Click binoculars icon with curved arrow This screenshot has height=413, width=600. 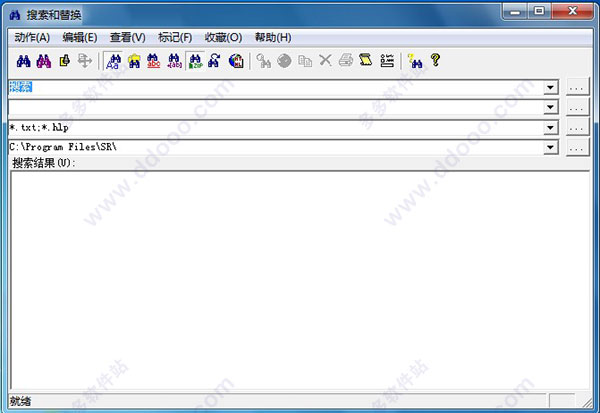click(215, 61)
